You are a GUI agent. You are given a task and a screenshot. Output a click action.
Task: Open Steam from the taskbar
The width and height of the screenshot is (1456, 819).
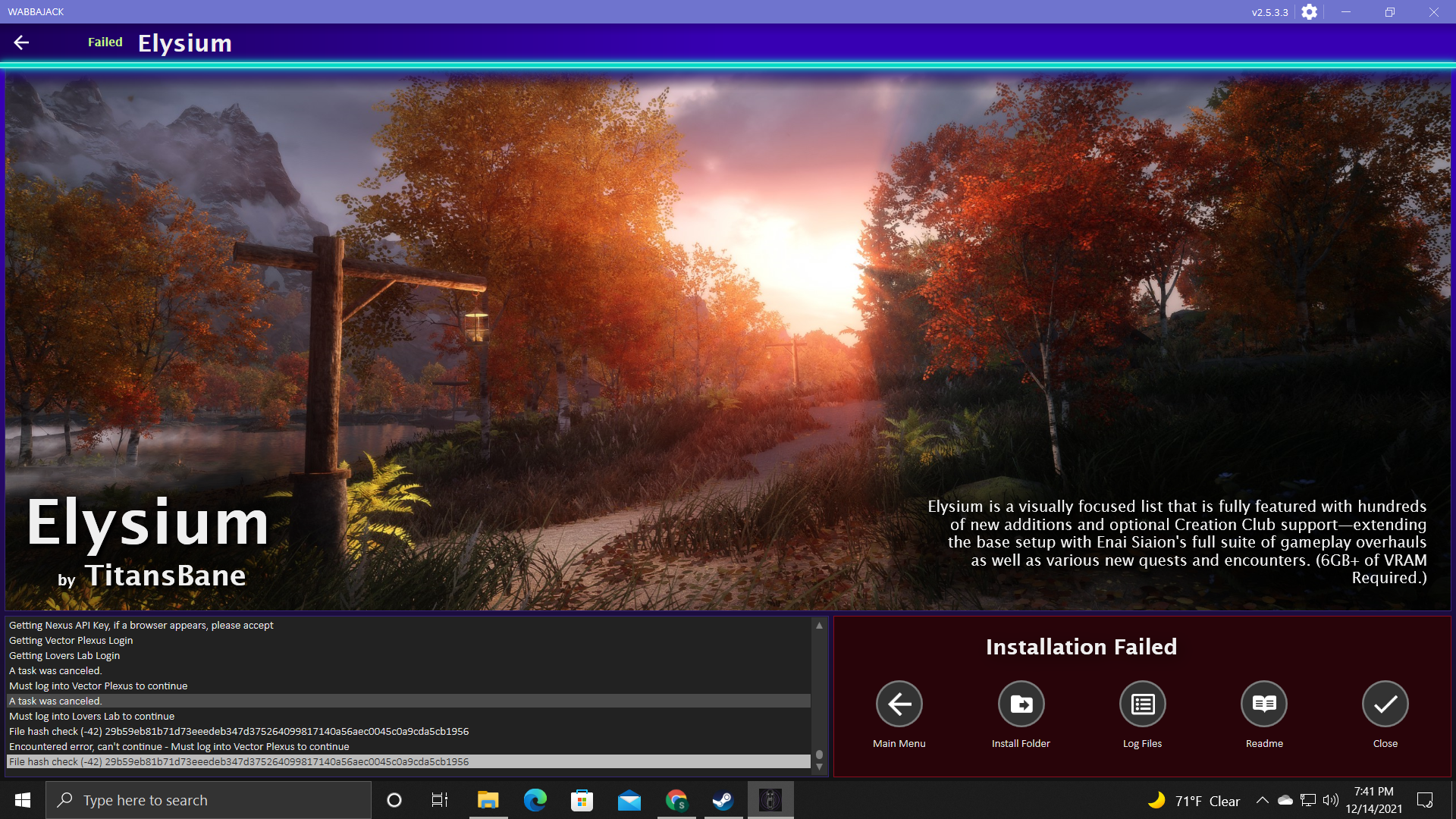click(723, 800)
